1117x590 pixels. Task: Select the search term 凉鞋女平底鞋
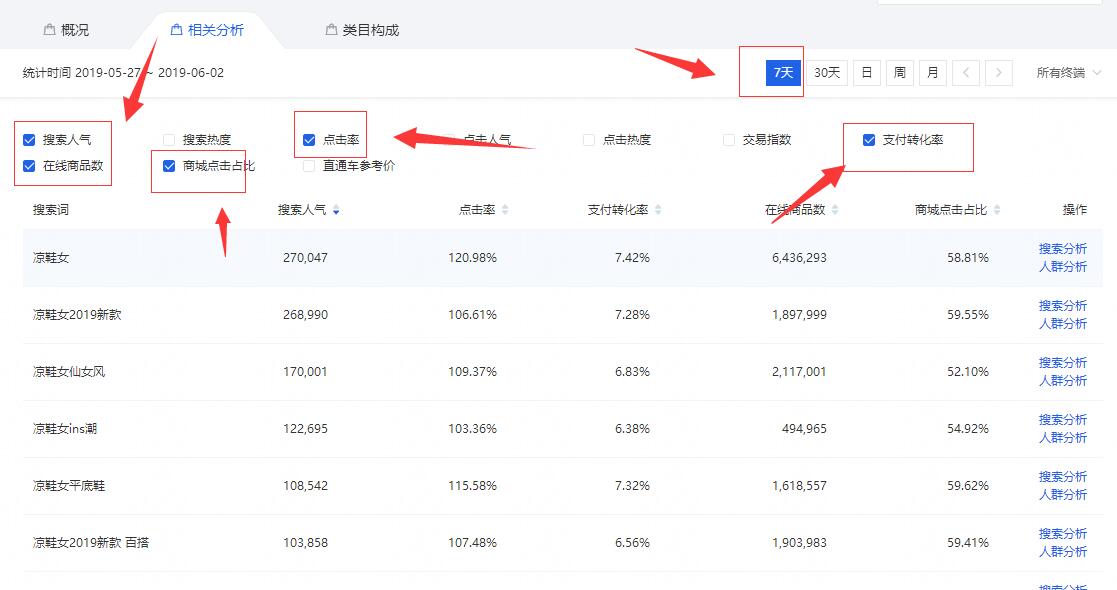coord(69,486)
